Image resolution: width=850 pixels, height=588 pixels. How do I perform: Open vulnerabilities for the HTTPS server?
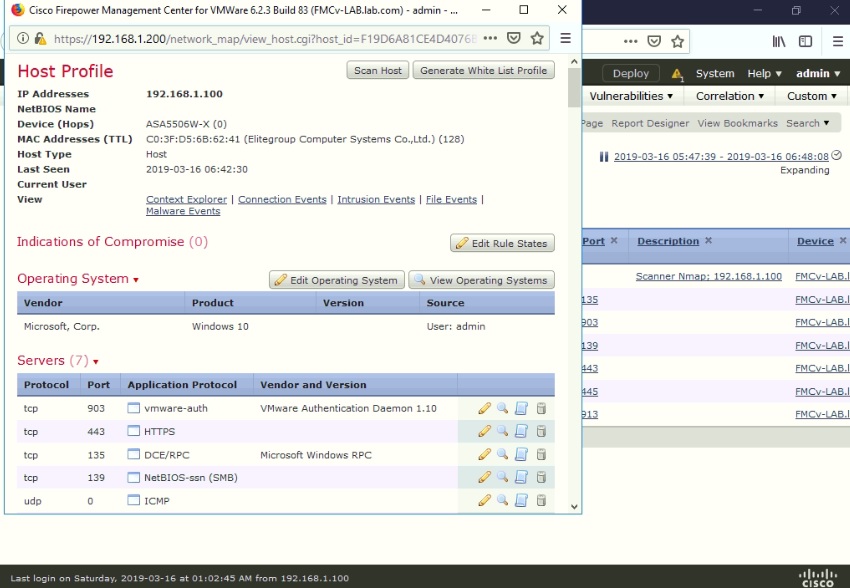[521, 431]
